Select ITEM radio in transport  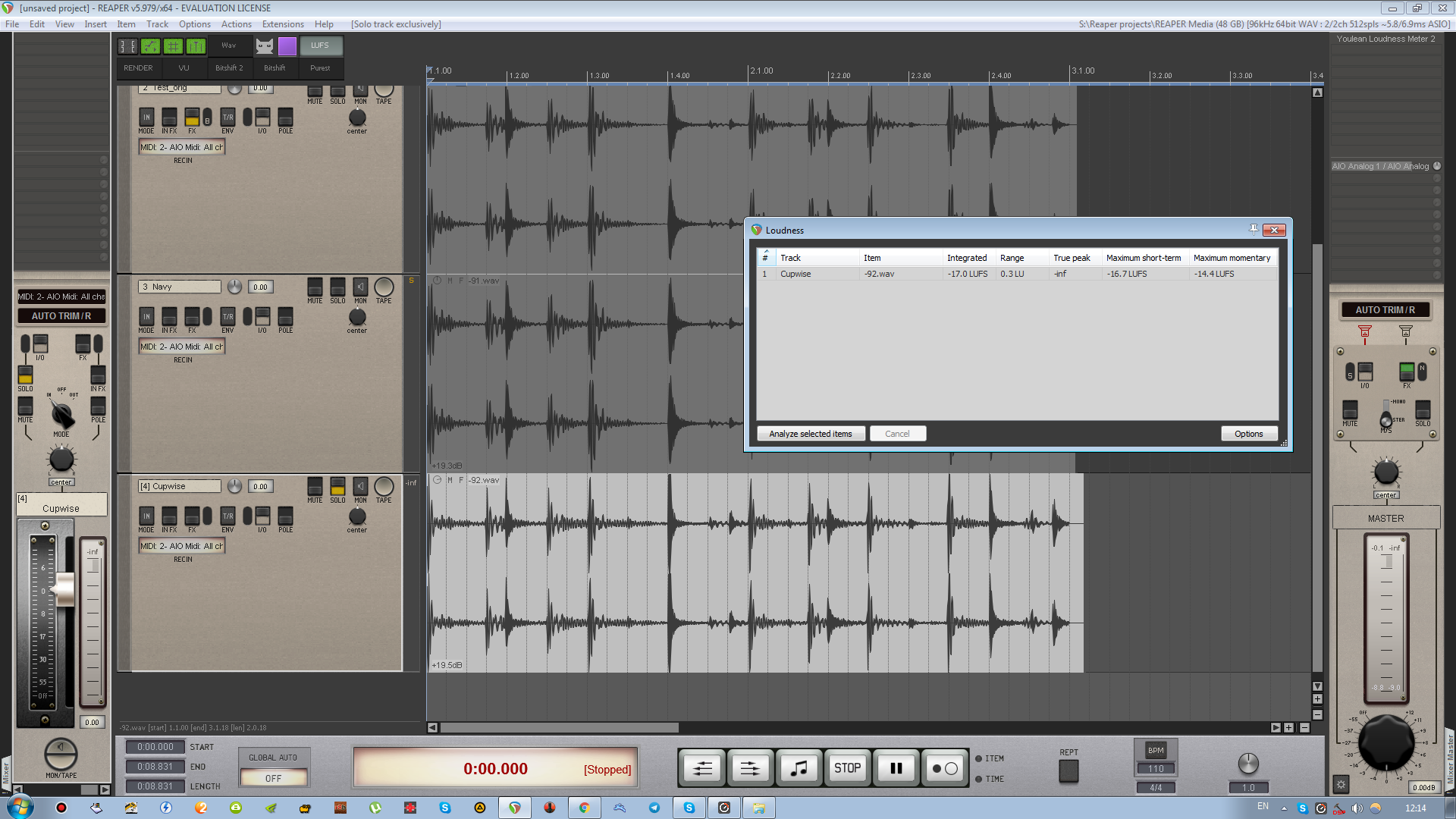978,758
